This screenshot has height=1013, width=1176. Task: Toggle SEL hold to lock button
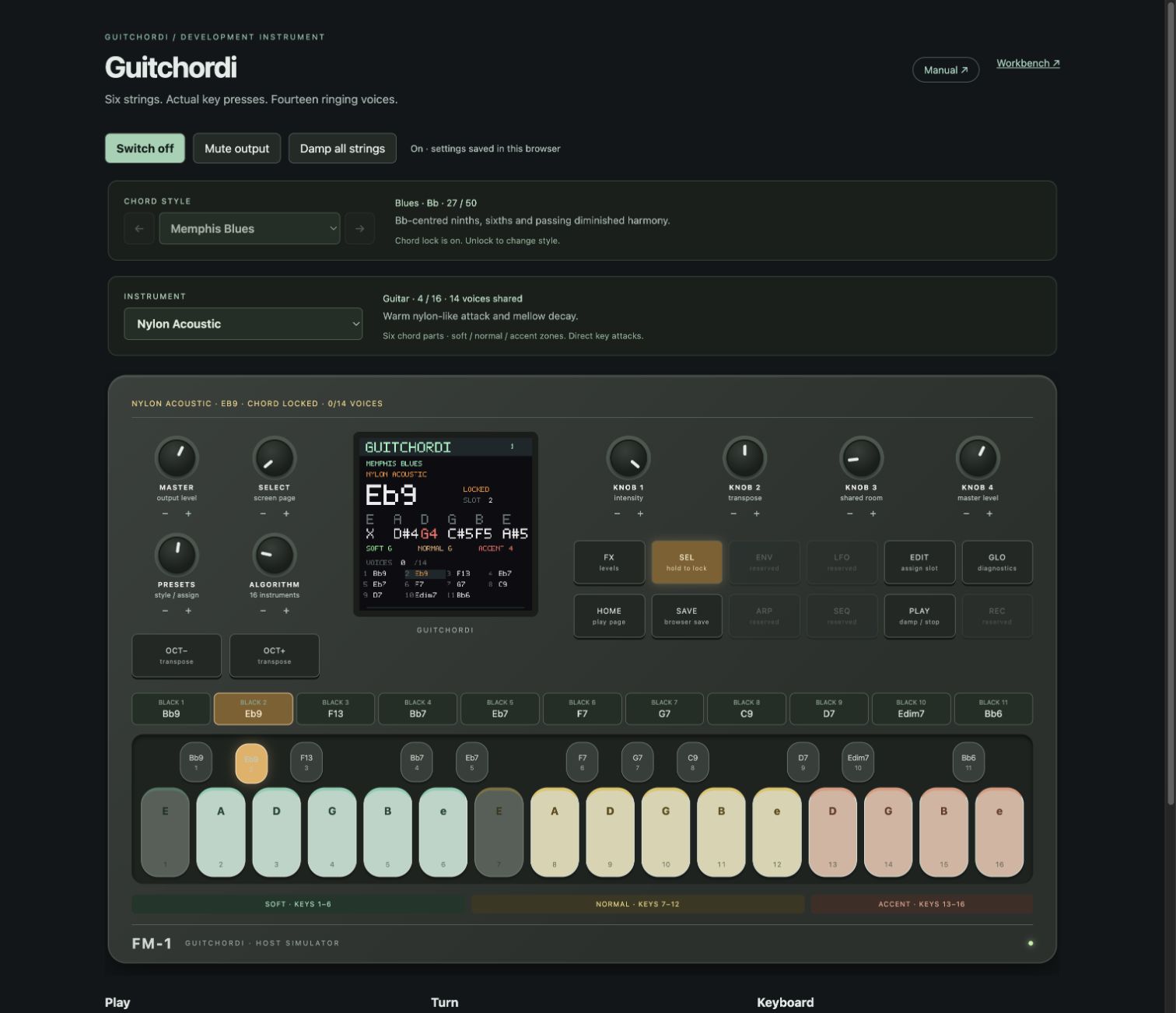(687, 562)
